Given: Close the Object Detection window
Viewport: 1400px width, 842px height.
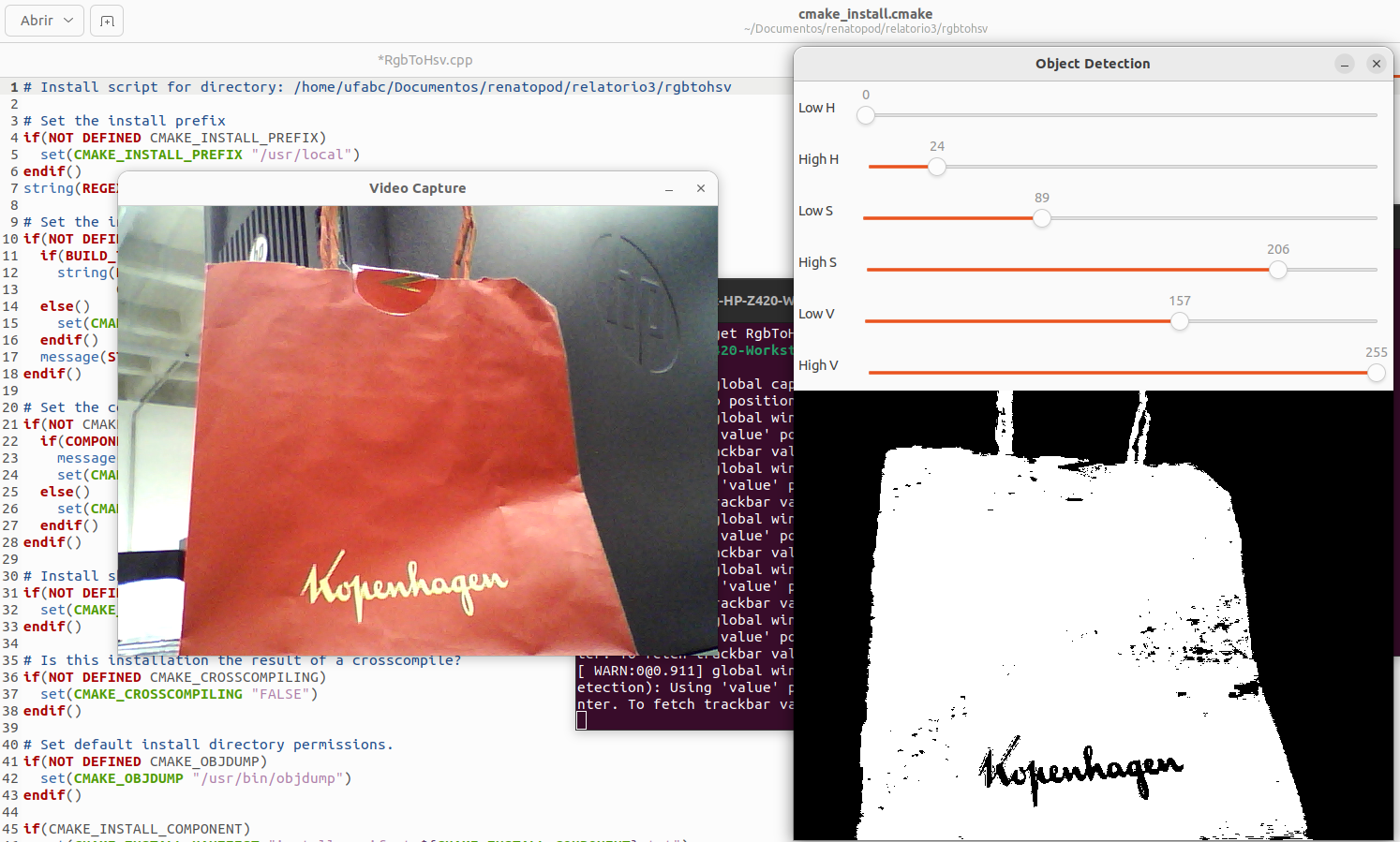Looking at the screenshot, I should (1376, 64).
